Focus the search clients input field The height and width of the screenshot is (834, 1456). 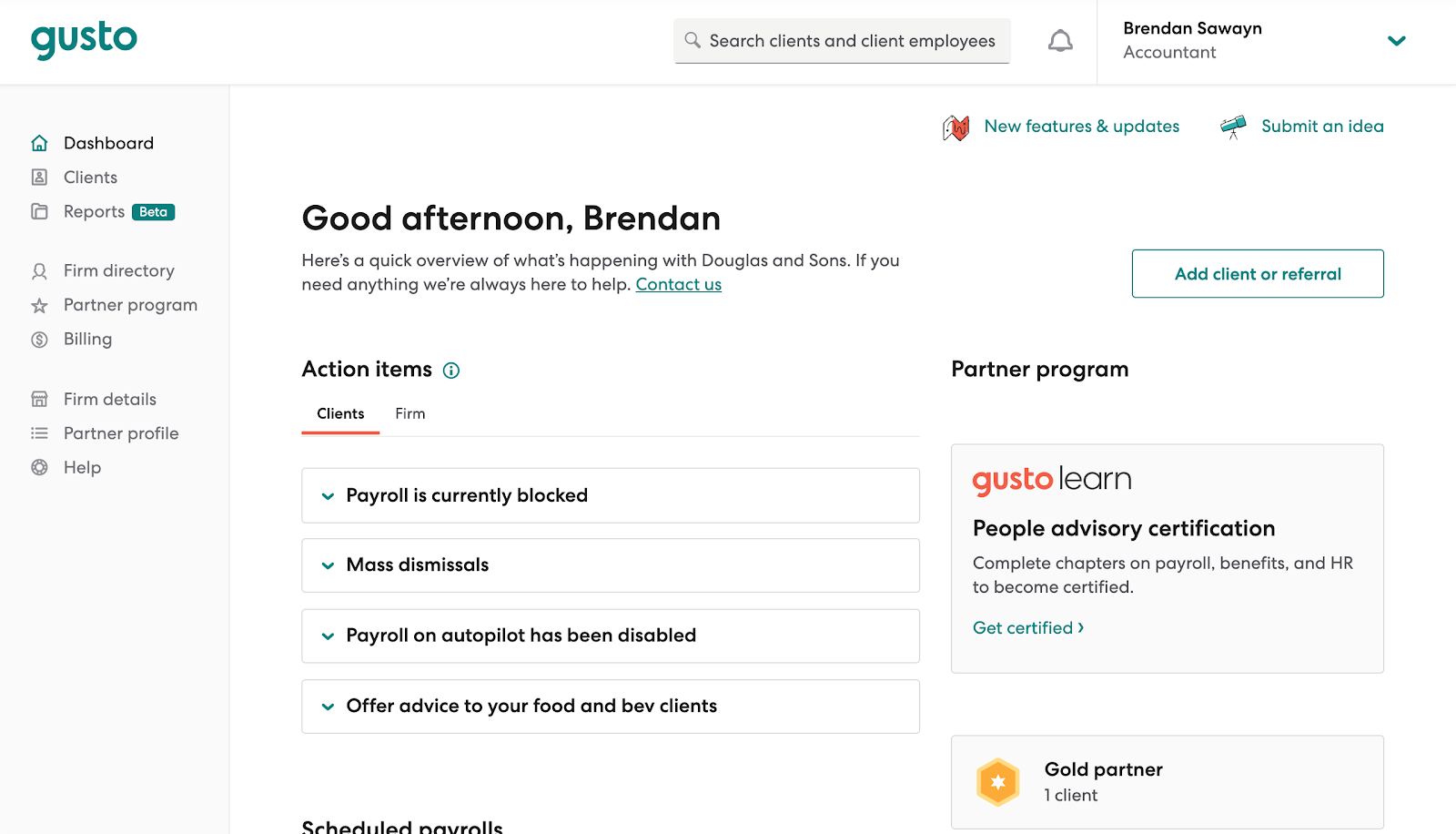point(852,41)
